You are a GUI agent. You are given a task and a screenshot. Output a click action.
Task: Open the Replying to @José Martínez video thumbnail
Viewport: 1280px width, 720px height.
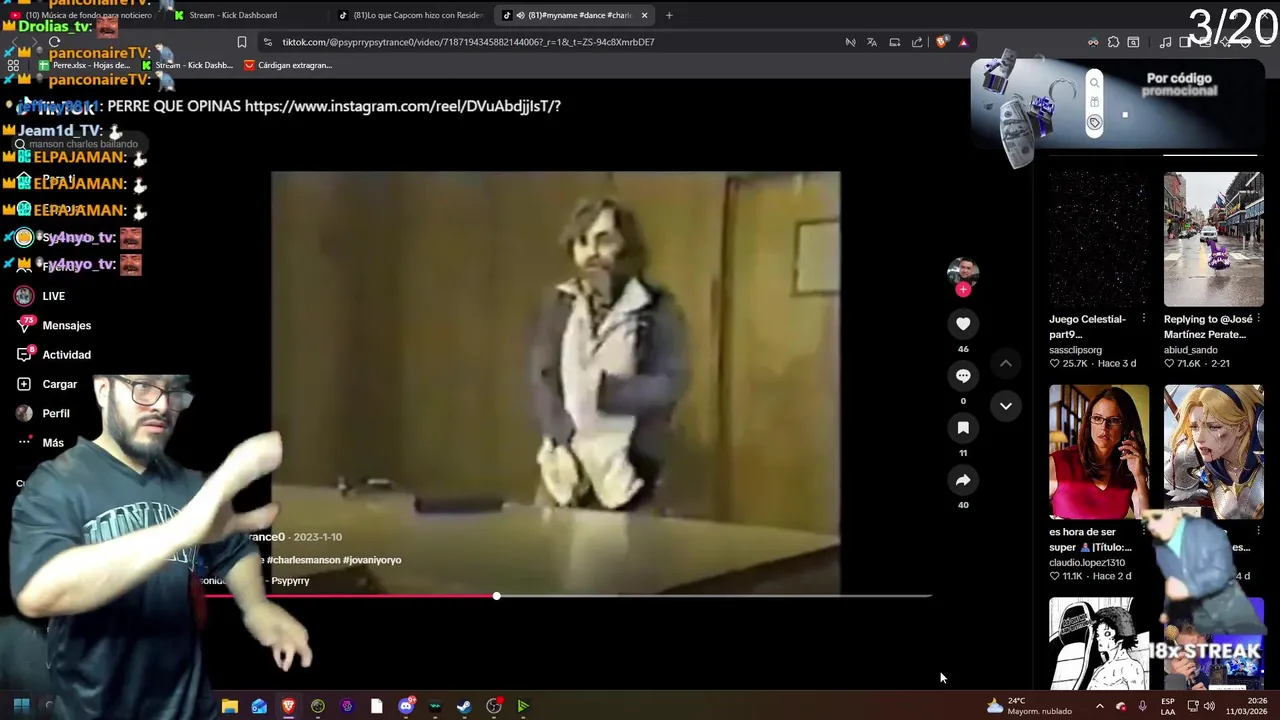[1213, 239]
